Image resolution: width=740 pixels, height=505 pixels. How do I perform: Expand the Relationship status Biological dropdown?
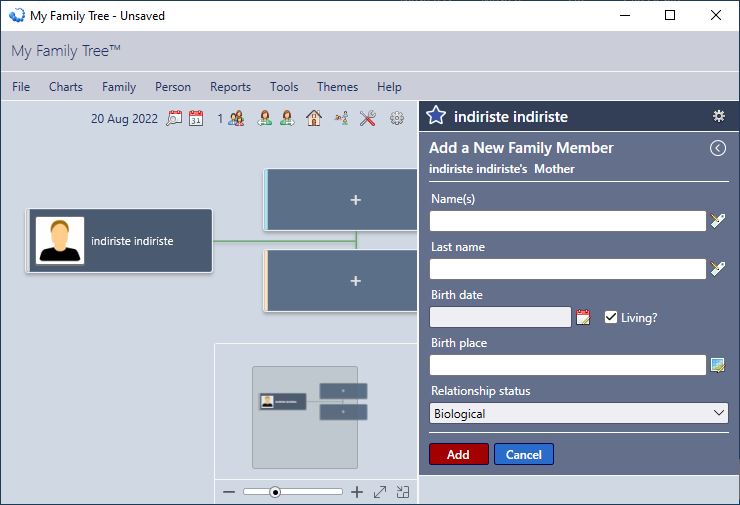(x=579, y=413)
